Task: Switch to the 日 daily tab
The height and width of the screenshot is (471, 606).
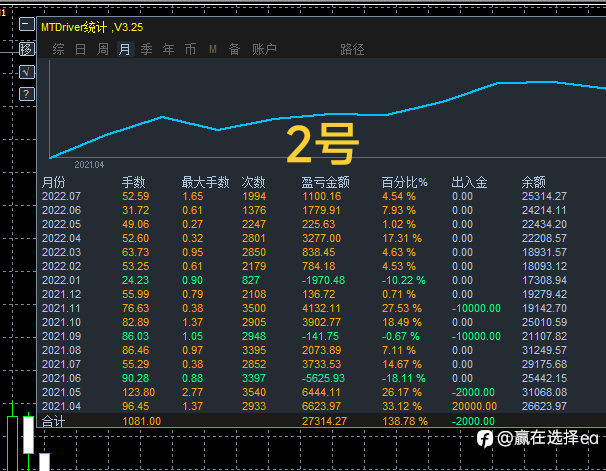Action: point(80,49)
